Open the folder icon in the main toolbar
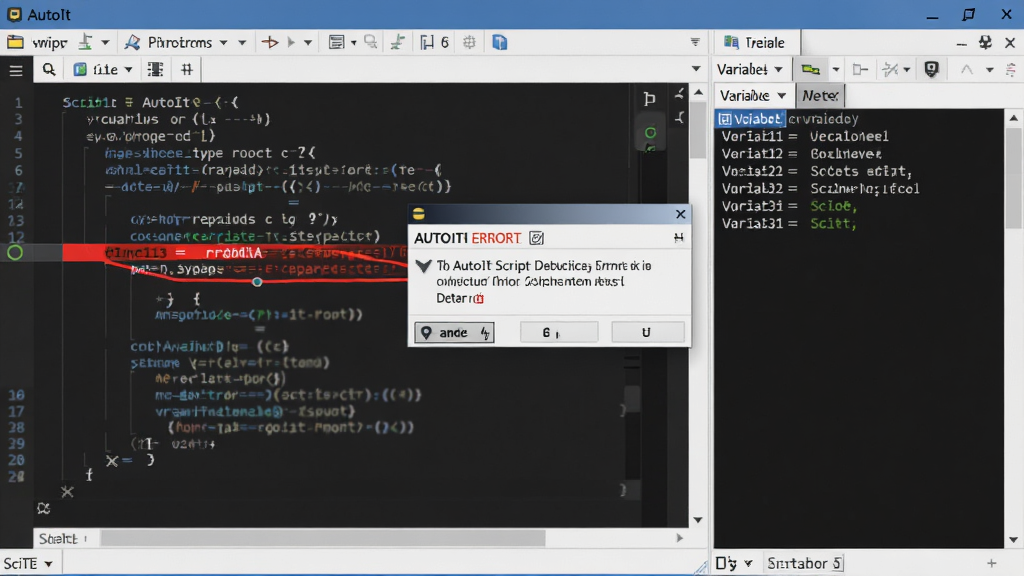Image resolution: width=1024 pixels, height=576 pixels. tap(15, 42)
